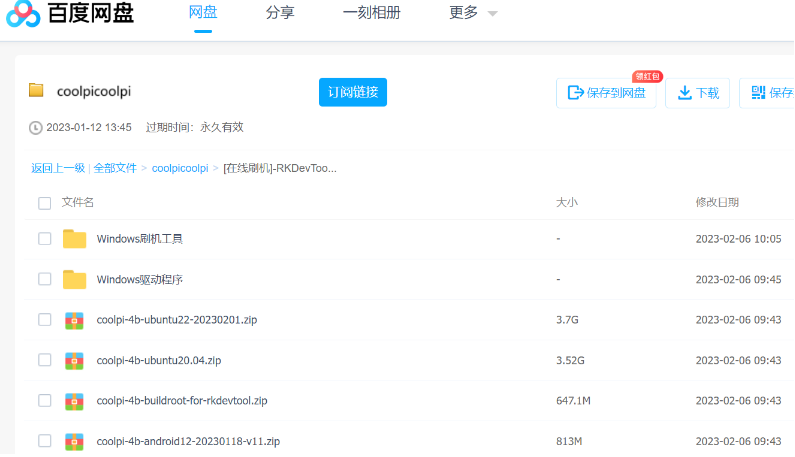Image resolution: width=795 pixels, height=457 pixels.
Task: Open the Windows驱动程序 folder name
Action: [139, 279]
